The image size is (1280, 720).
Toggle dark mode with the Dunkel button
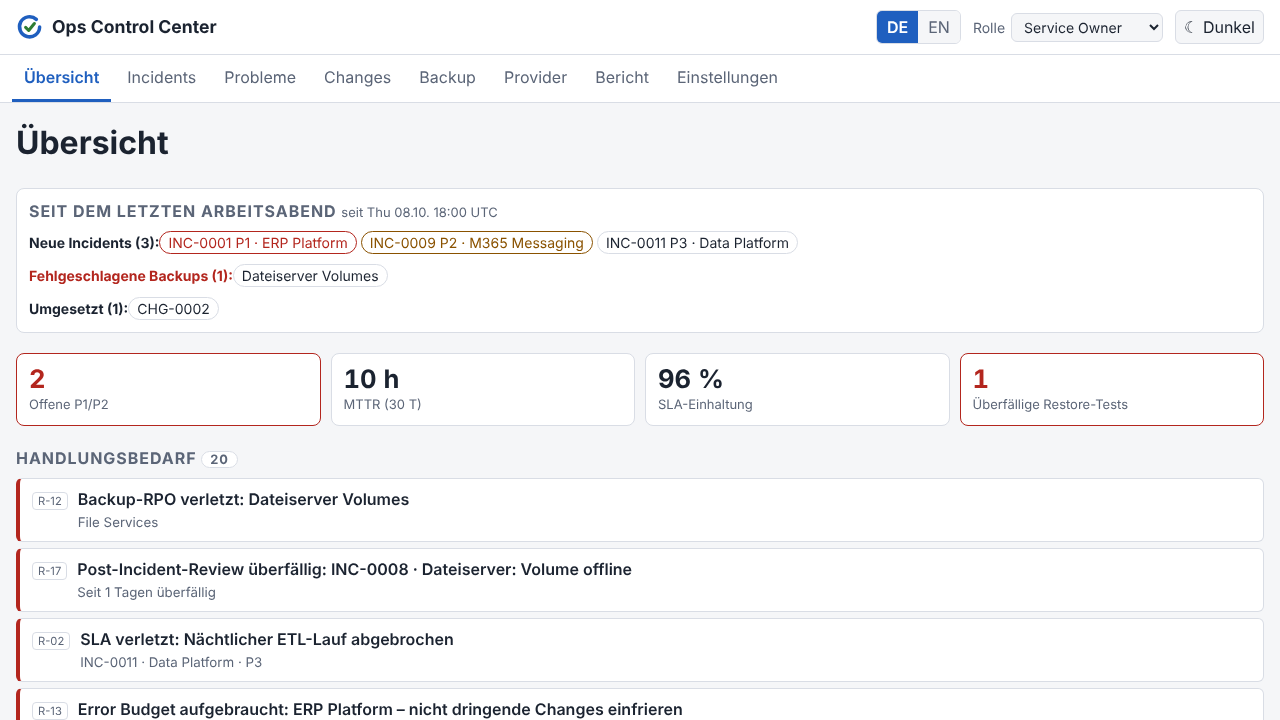coord(1219,27)
